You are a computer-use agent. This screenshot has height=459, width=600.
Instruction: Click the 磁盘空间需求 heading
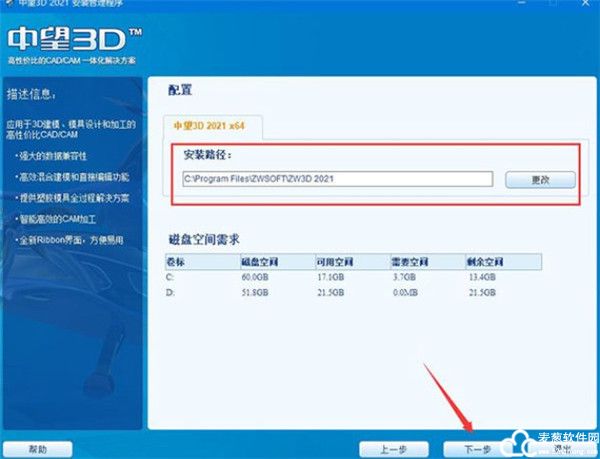click(x=204, y=239)
